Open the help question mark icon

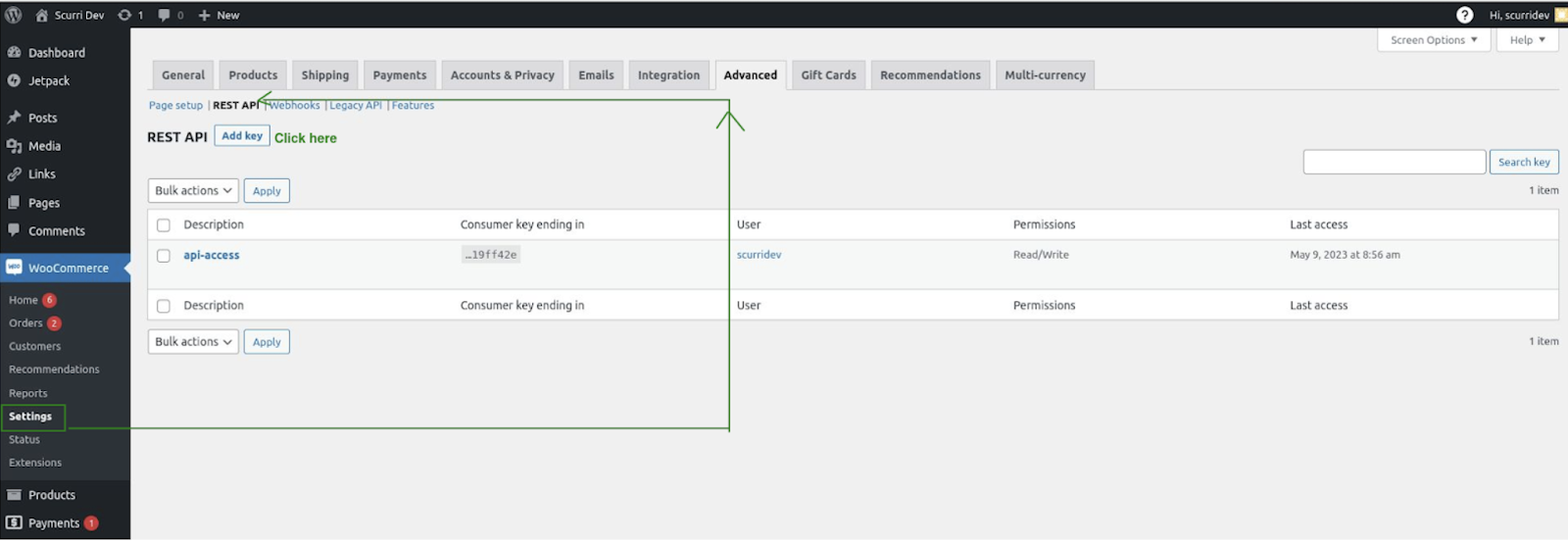[x=1464, y=15]
